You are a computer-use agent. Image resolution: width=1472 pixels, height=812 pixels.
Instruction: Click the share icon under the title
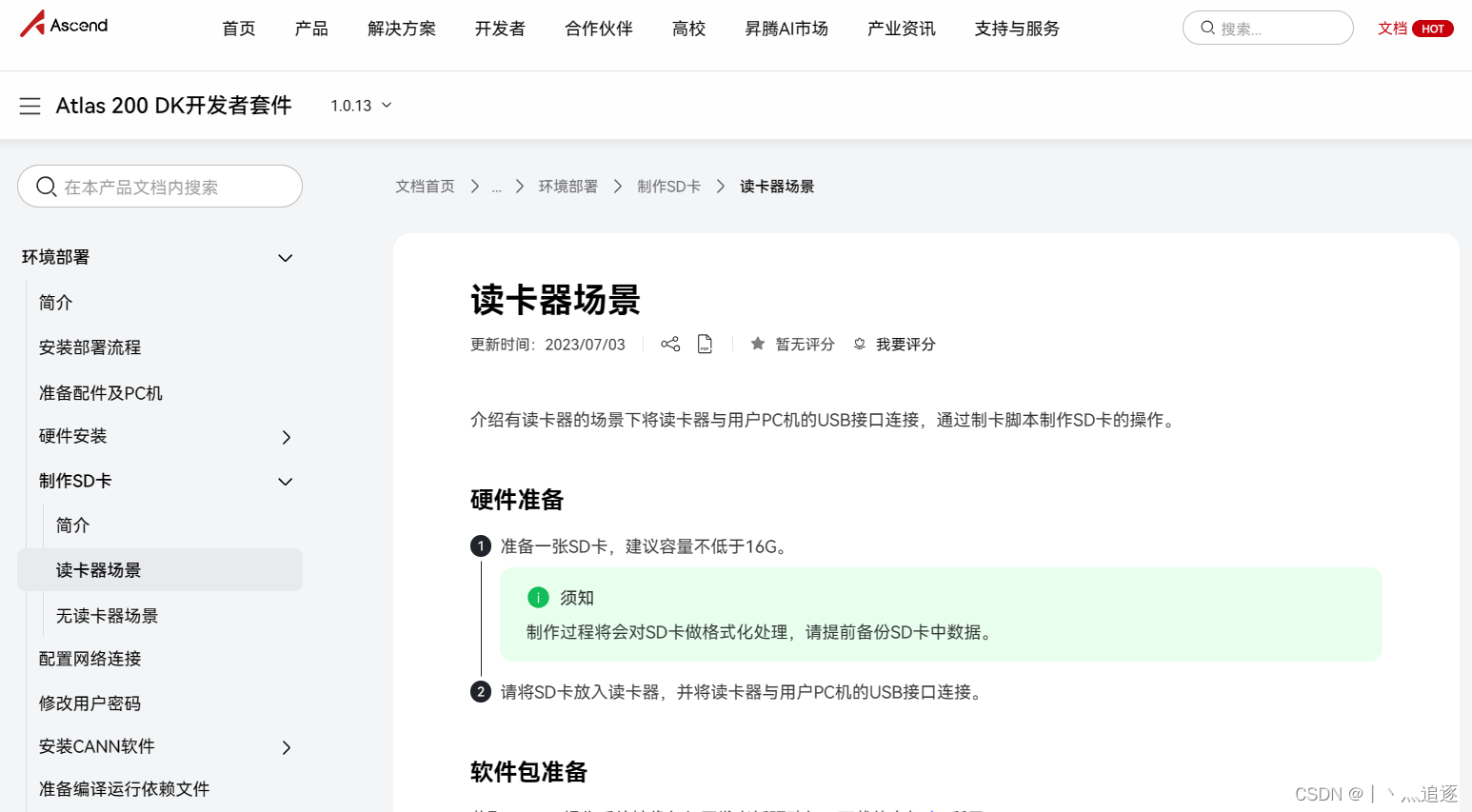[670, 344]
